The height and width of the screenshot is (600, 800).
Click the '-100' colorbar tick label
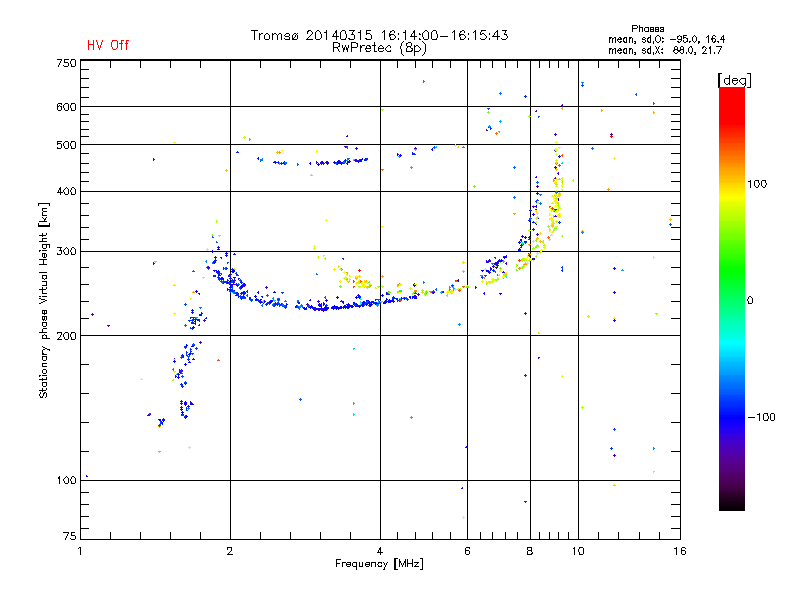click(x=762, y=417)
